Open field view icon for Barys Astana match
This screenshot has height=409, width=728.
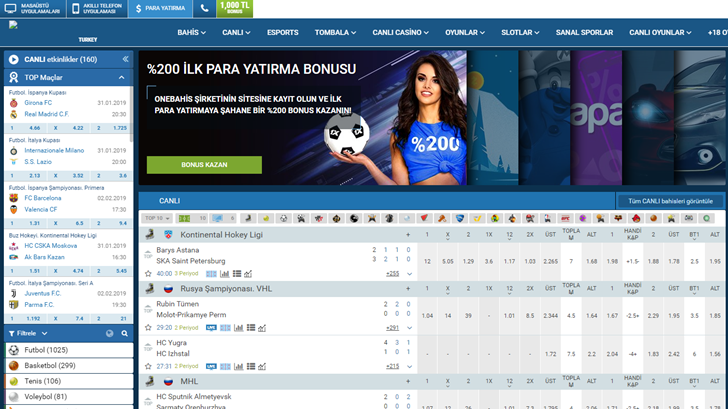coord(211,274)
